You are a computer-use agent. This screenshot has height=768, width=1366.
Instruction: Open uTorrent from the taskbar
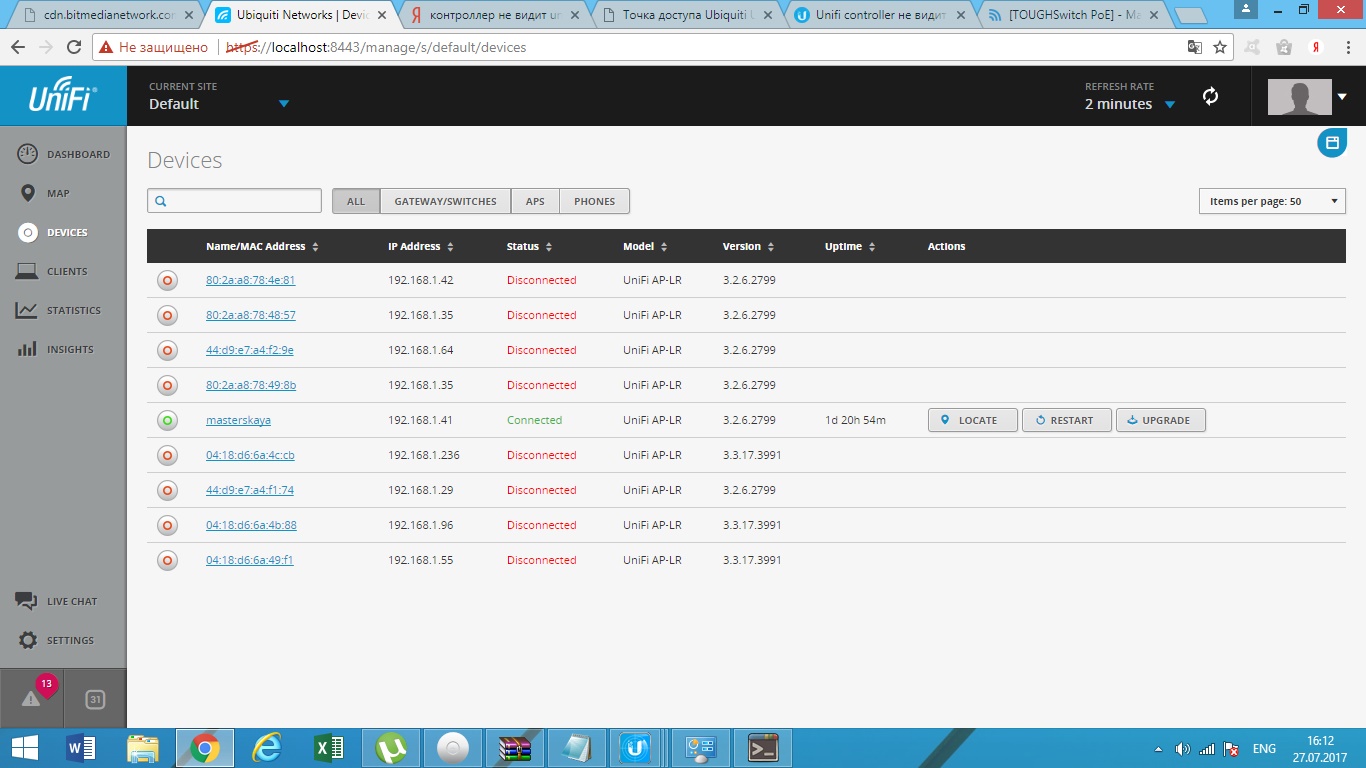391,747
